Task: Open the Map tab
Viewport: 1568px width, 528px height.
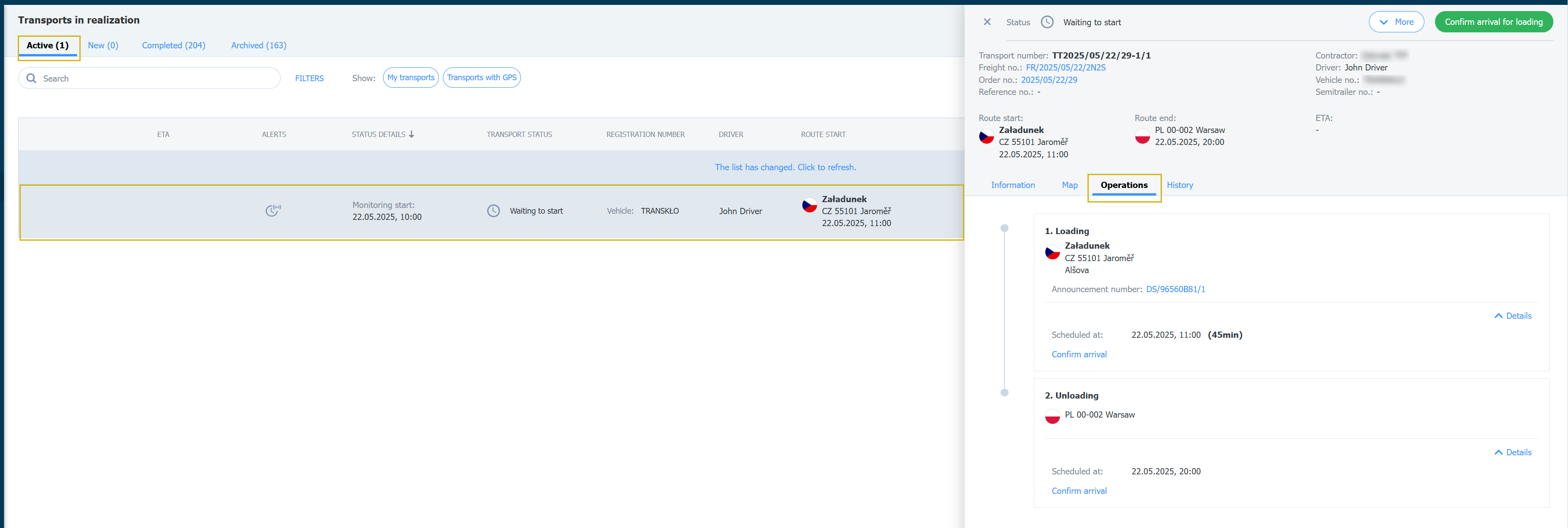Action: click(x=1069, y=185)
